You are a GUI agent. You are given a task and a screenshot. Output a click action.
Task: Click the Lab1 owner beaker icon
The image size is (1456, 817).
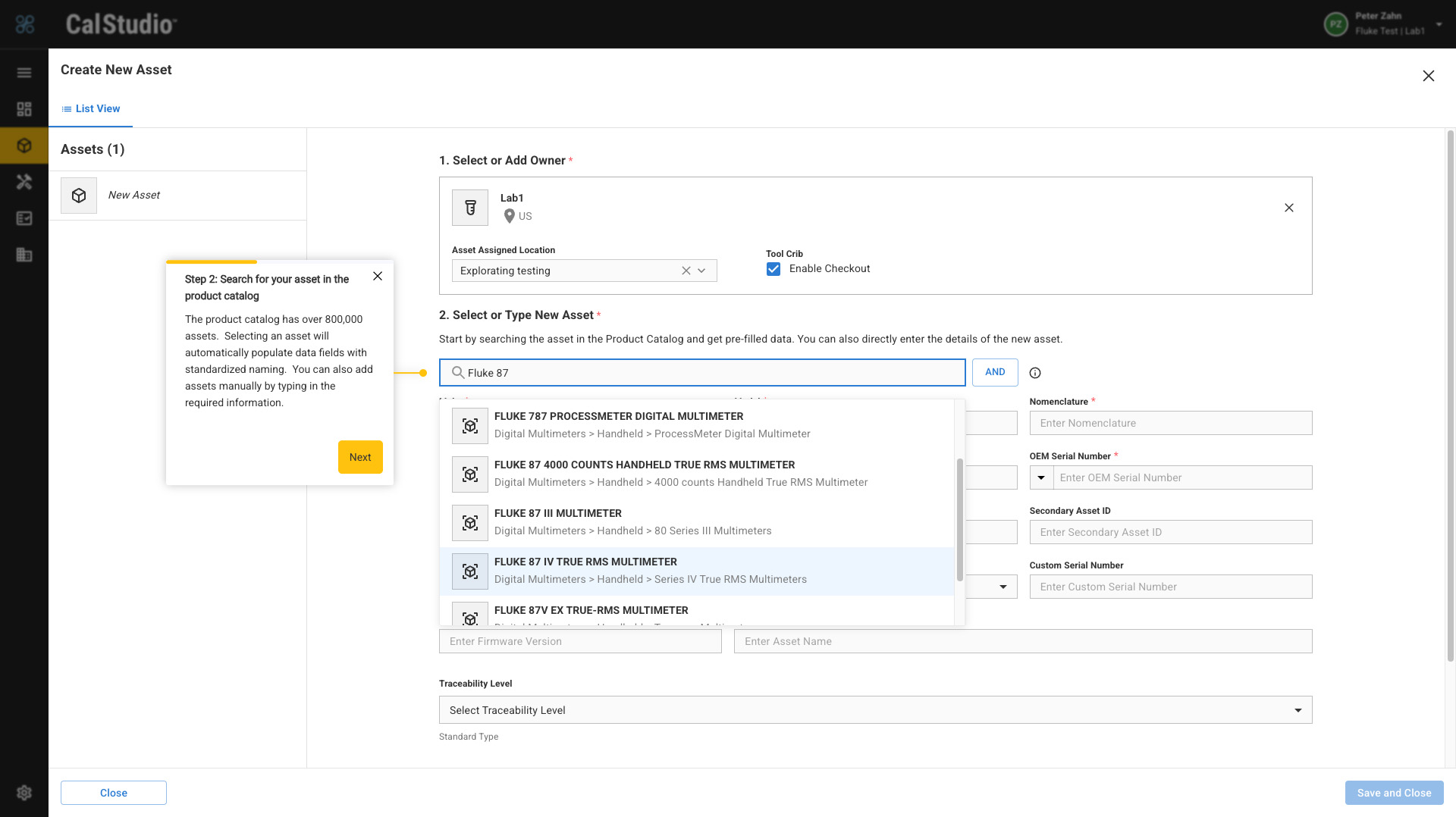[470, 208]
